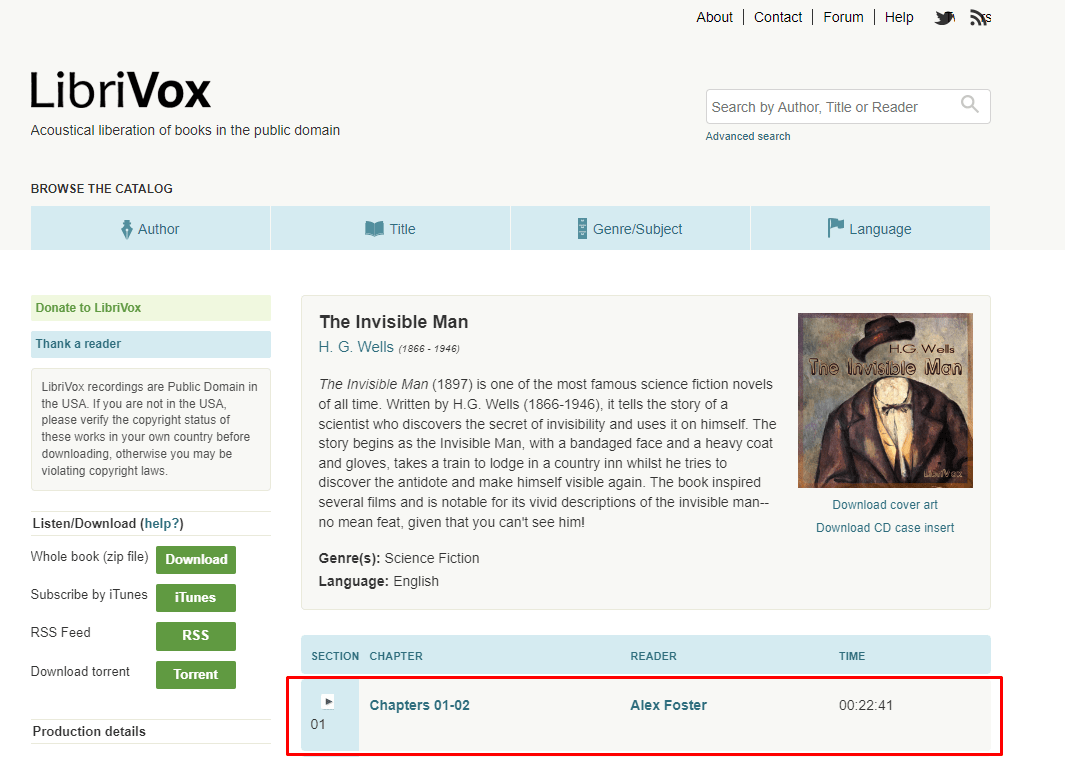
Task: Browse catalog by Language
Action: pos(870,229)
